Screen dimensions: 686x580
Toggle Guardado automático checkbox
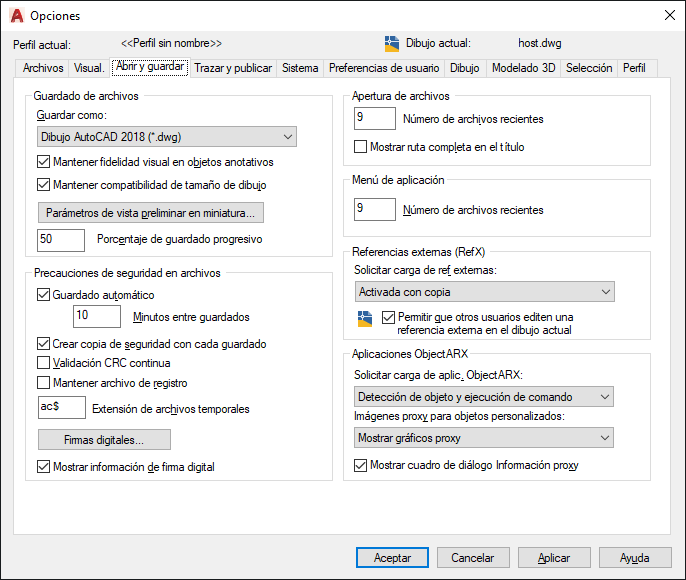pos(43,295)
